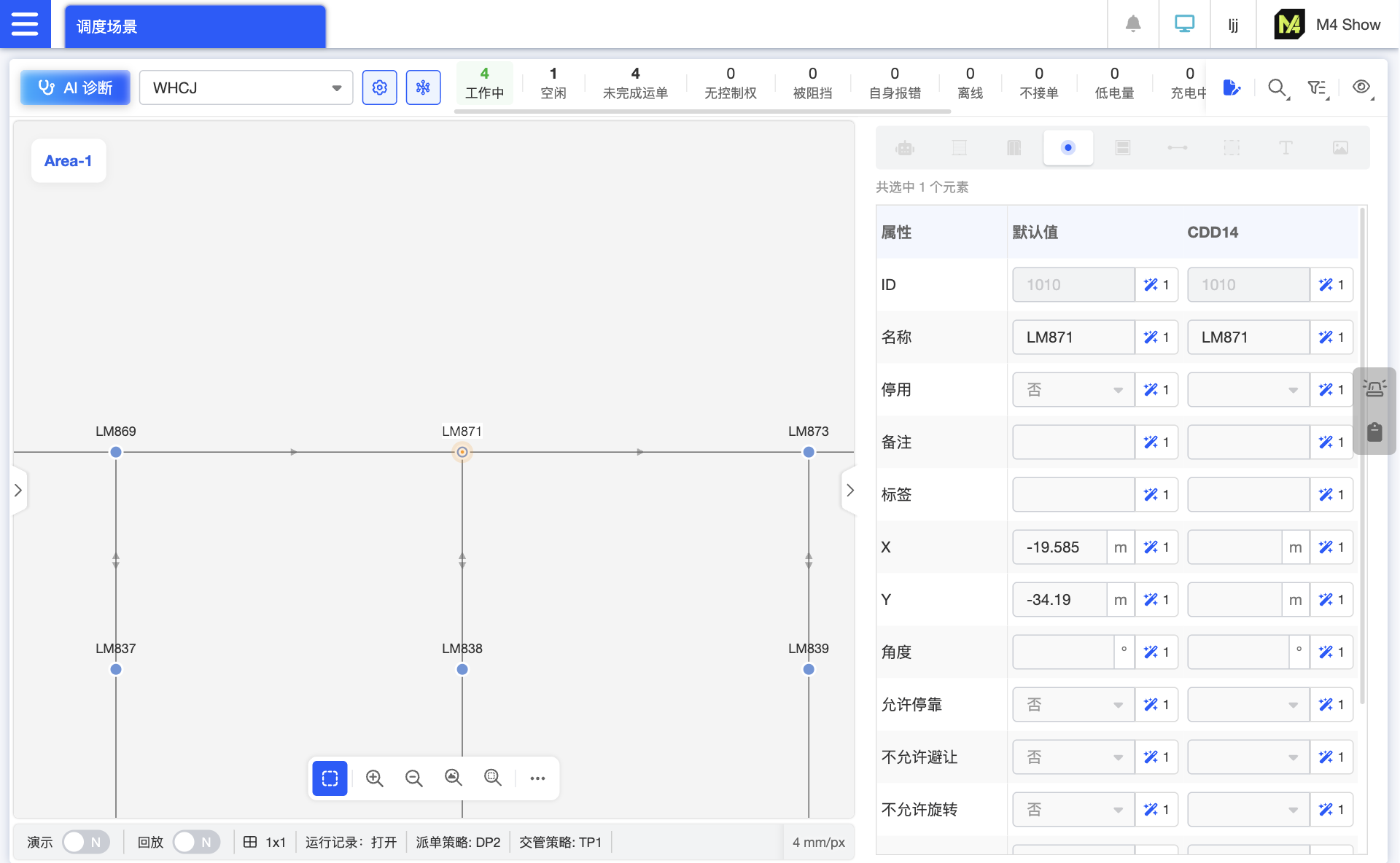Screen dimensions: 1400x863
Task: Toggle the 回放 switch in the status bar
Action: coord(195,842)
